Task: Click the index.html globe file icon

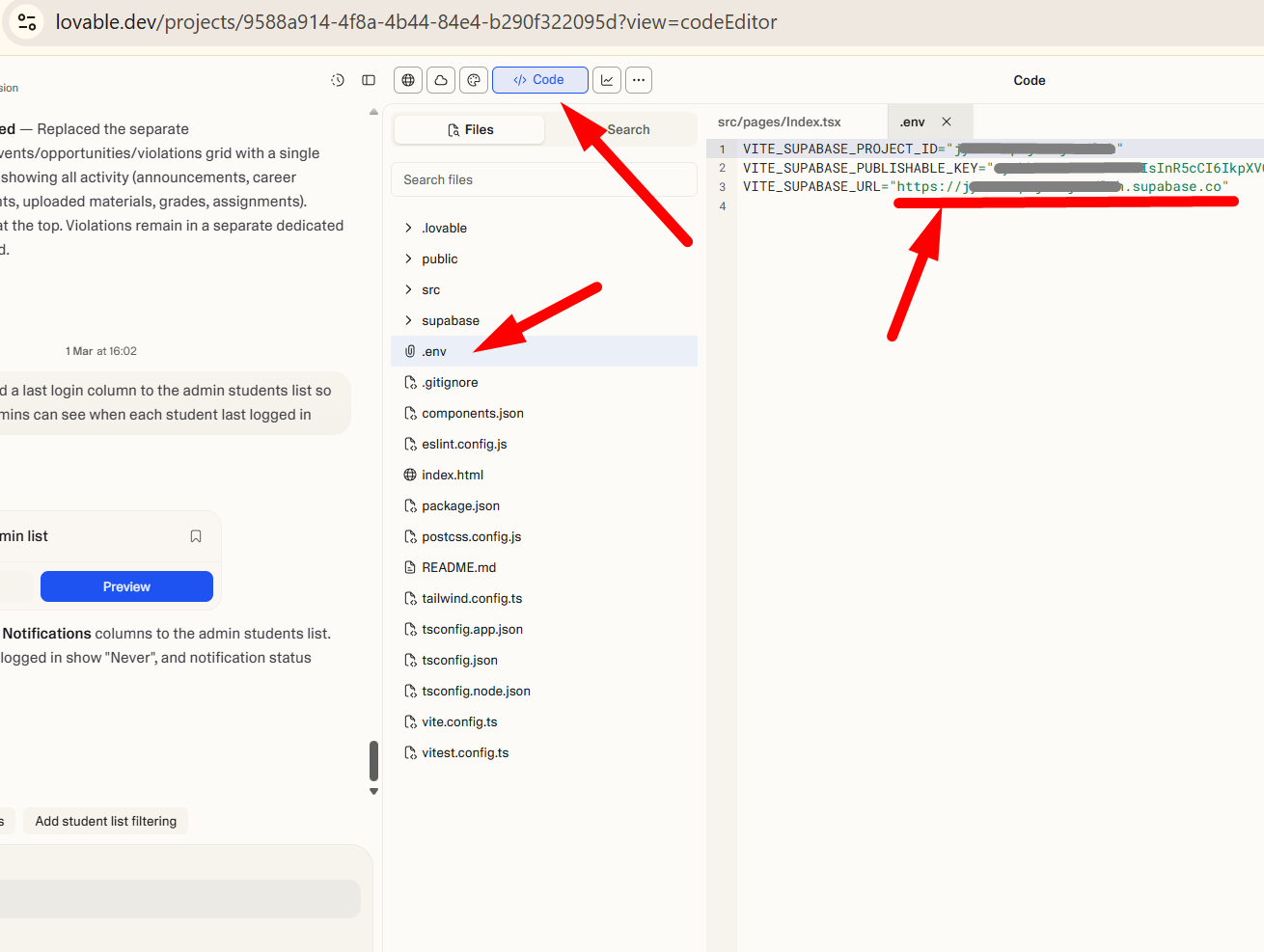Action: 411,475
